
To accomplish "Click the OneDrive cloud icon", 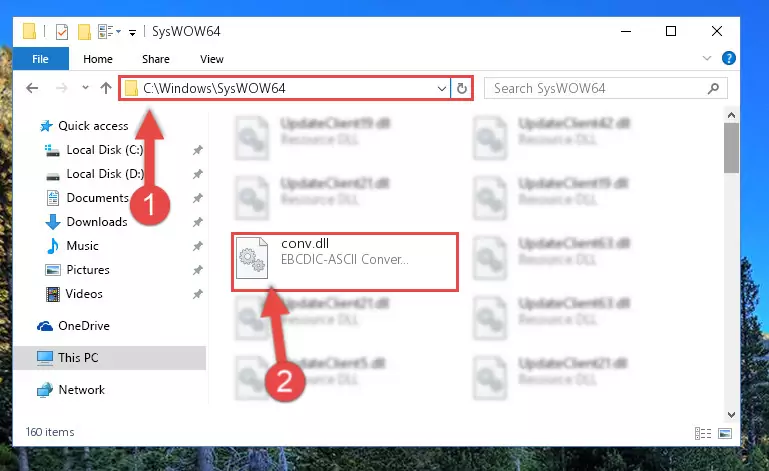I will pyautogui.click(x=45, y=326).
